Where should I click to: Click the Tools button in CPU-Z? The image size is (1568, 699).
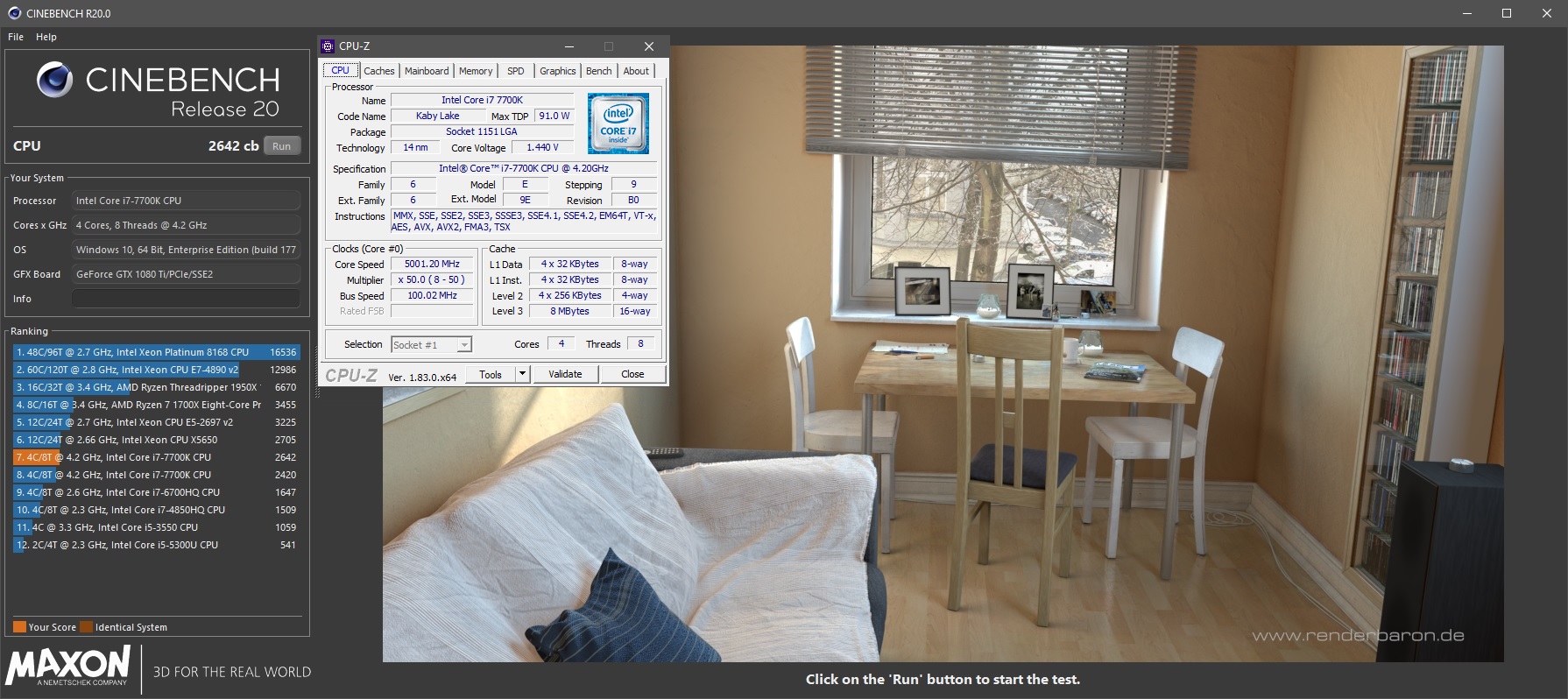click(491, 375)
